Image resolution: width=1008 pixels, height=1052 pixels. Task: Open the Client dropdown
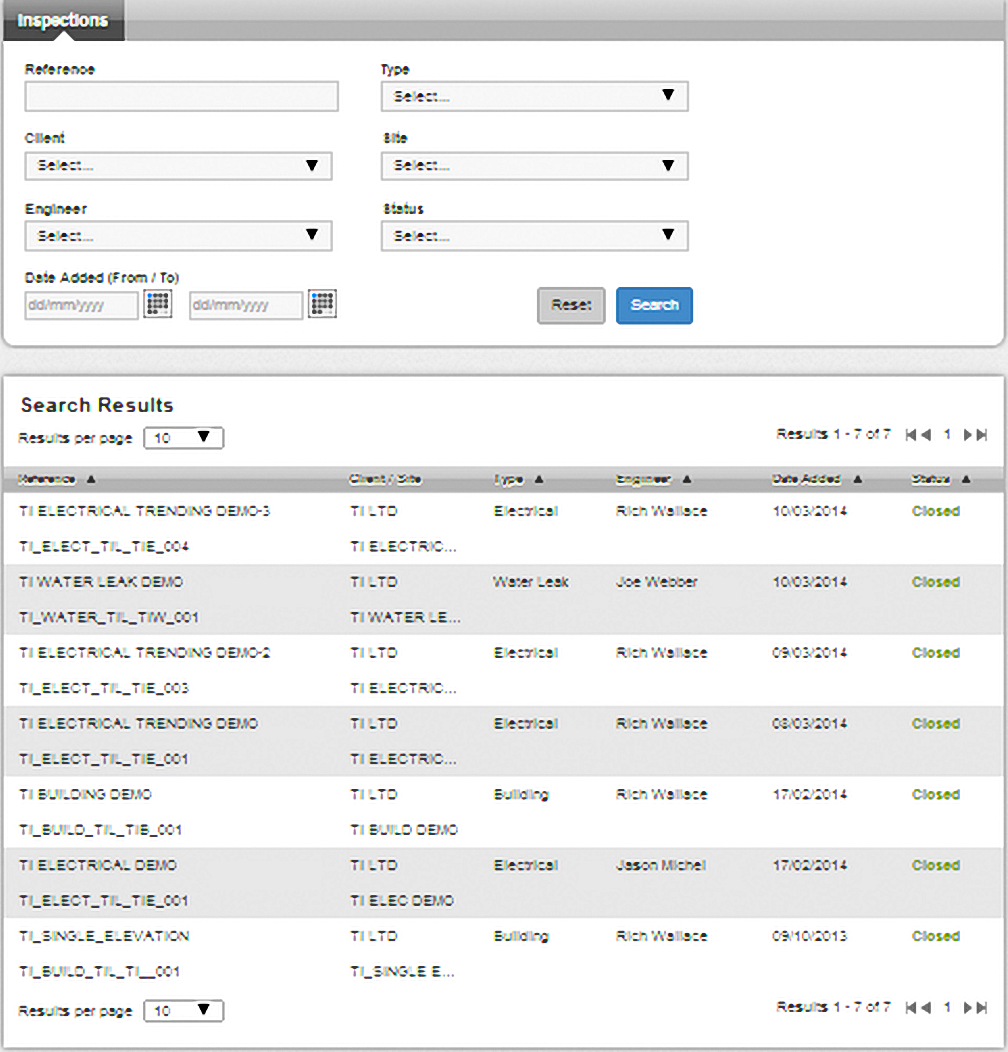[179, 166]
